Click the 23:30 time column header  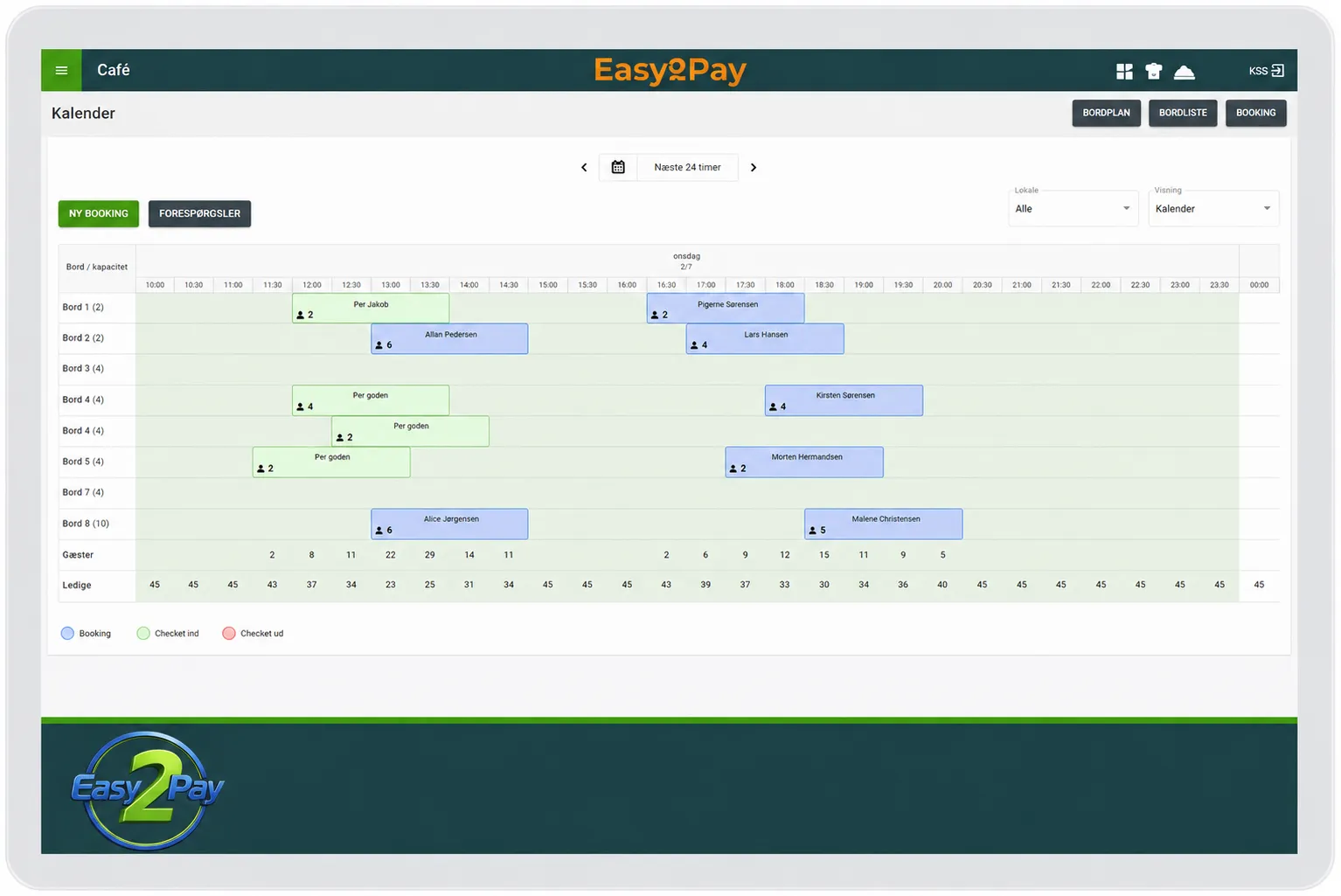1219,285
